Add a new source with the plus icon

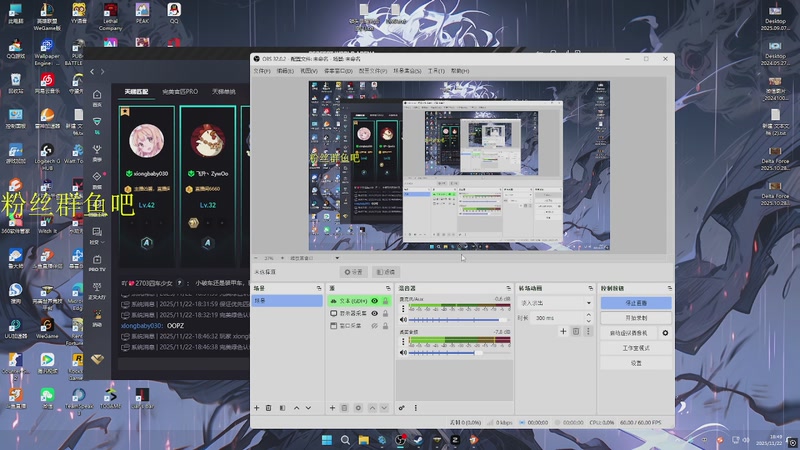click(x=332, y=408)
